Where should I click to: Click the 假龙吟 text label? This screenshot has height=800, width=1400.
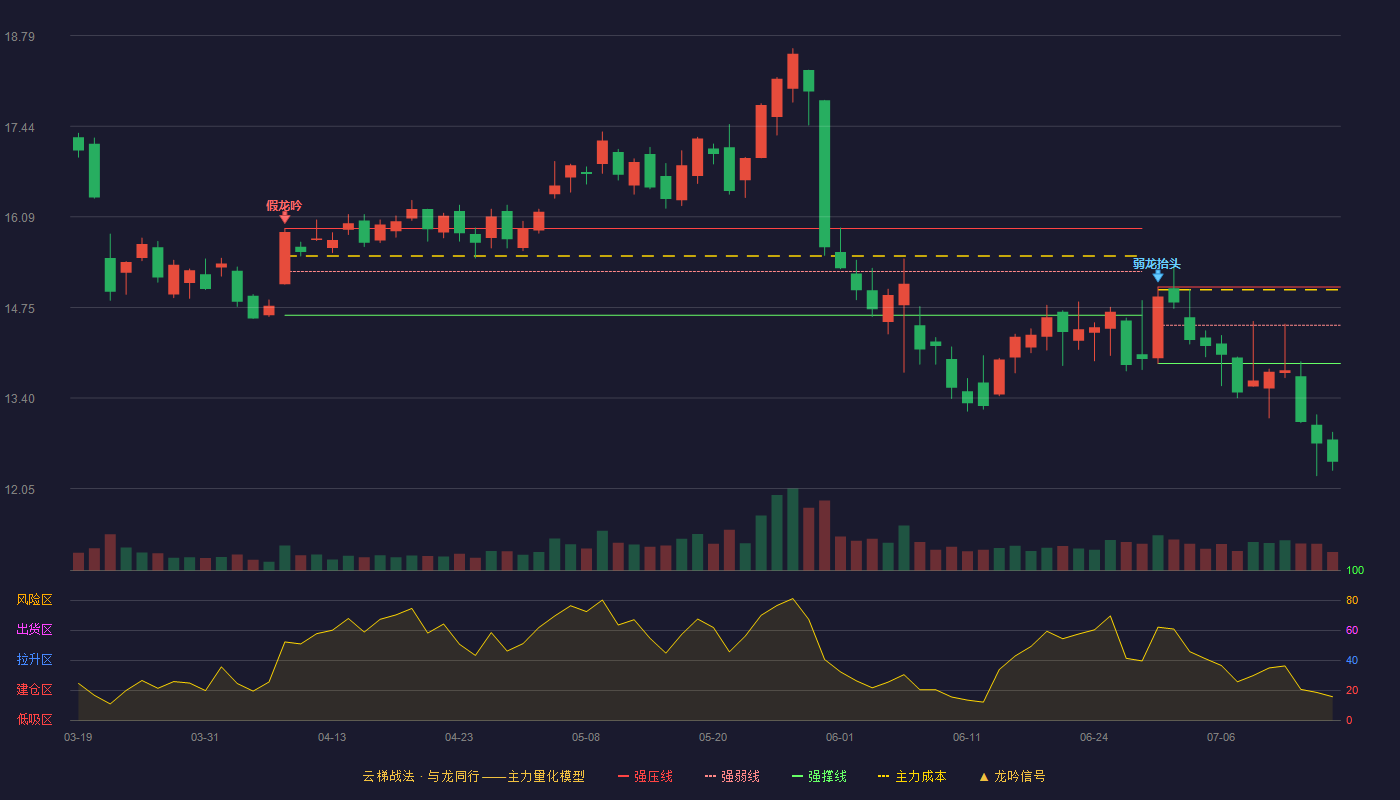[284, 205]
